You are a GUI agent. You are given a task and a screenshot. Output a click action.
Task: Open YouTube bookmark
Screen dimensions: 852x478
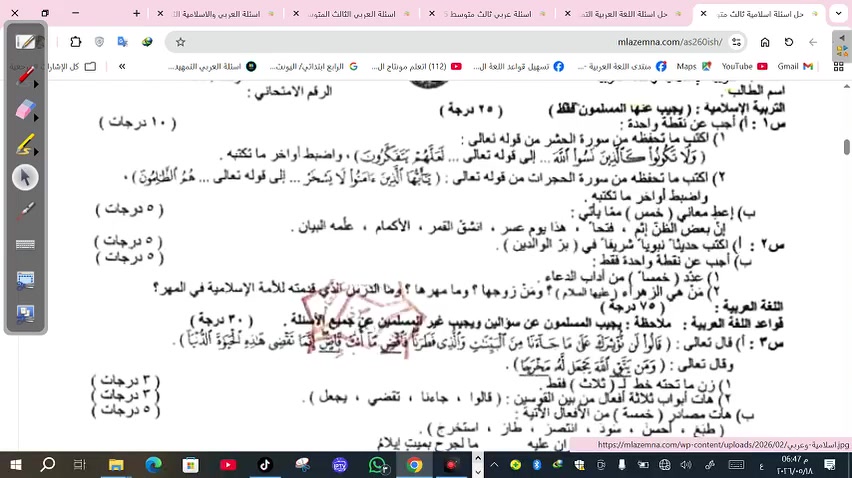(x=744, y=66)
